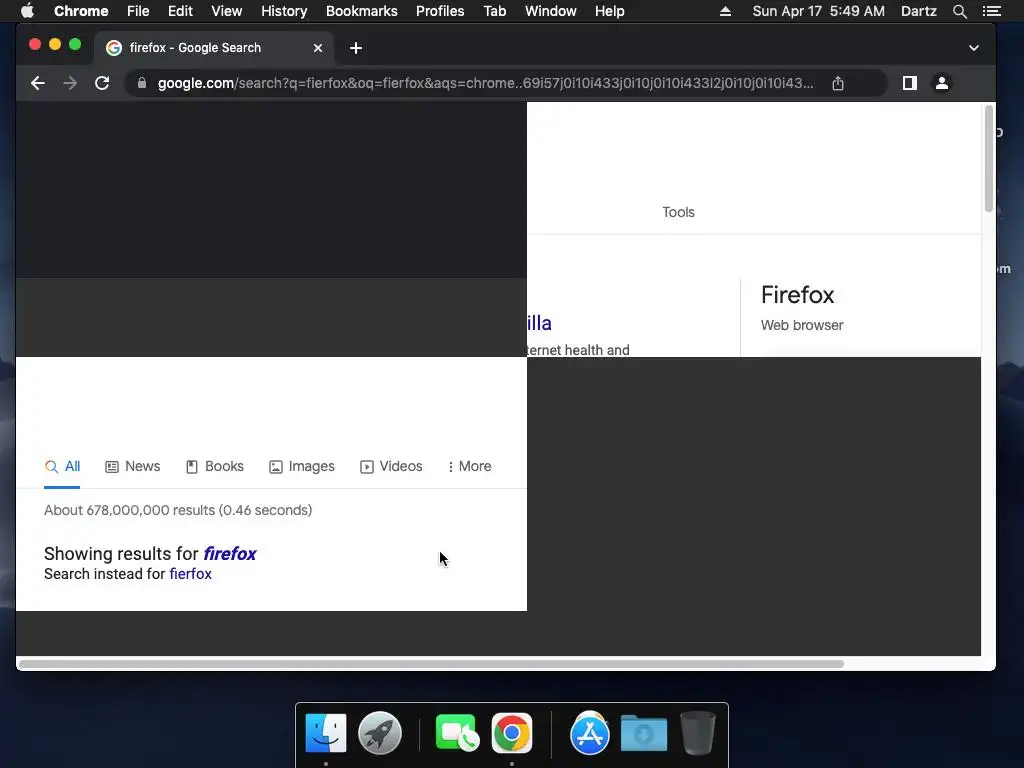The width and height of the screenshot is (1024, 768).
Task: Open App Store from the dock
Action: coord(590,733)
